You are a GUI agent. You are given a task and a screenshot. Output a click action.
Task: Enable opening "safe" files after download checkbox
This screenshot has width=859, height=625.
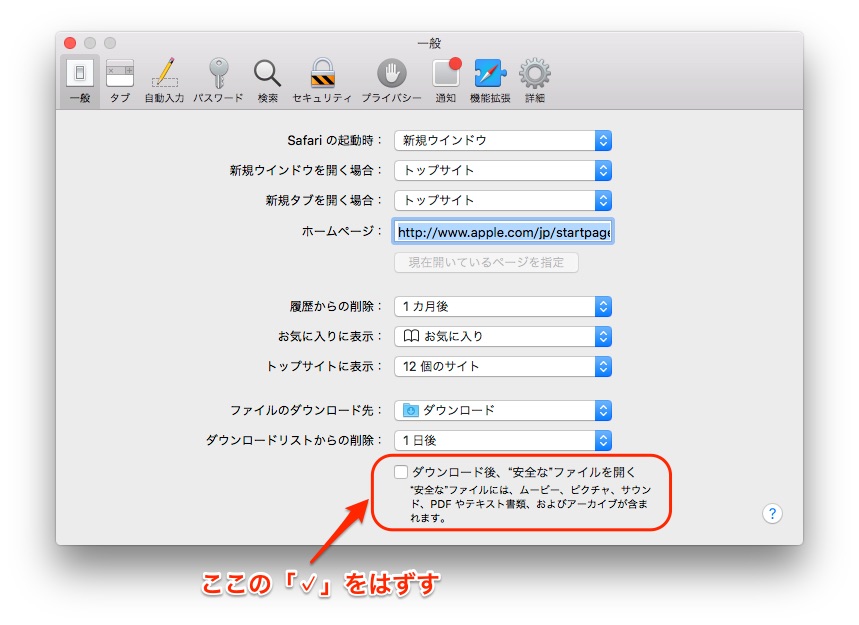401,472
